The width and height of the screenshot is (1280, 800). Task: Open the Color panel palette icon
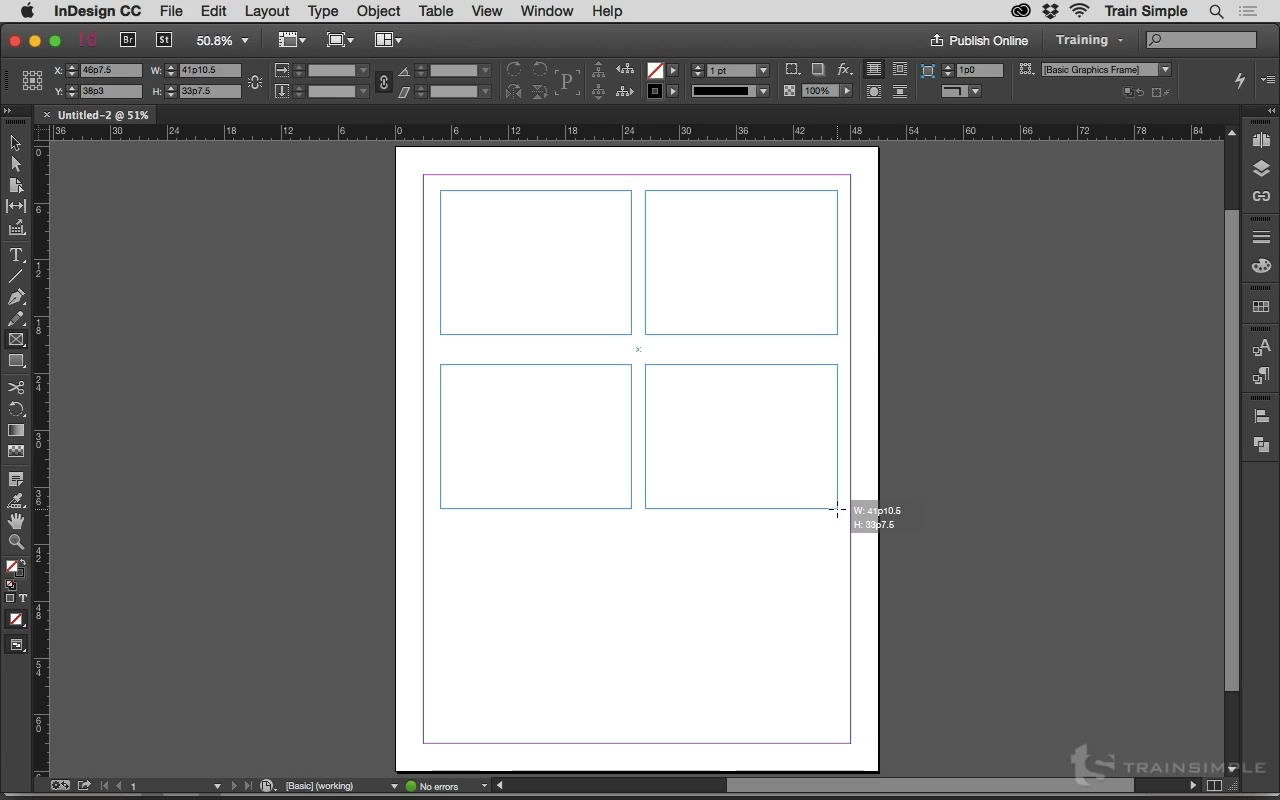(1261, 266)
